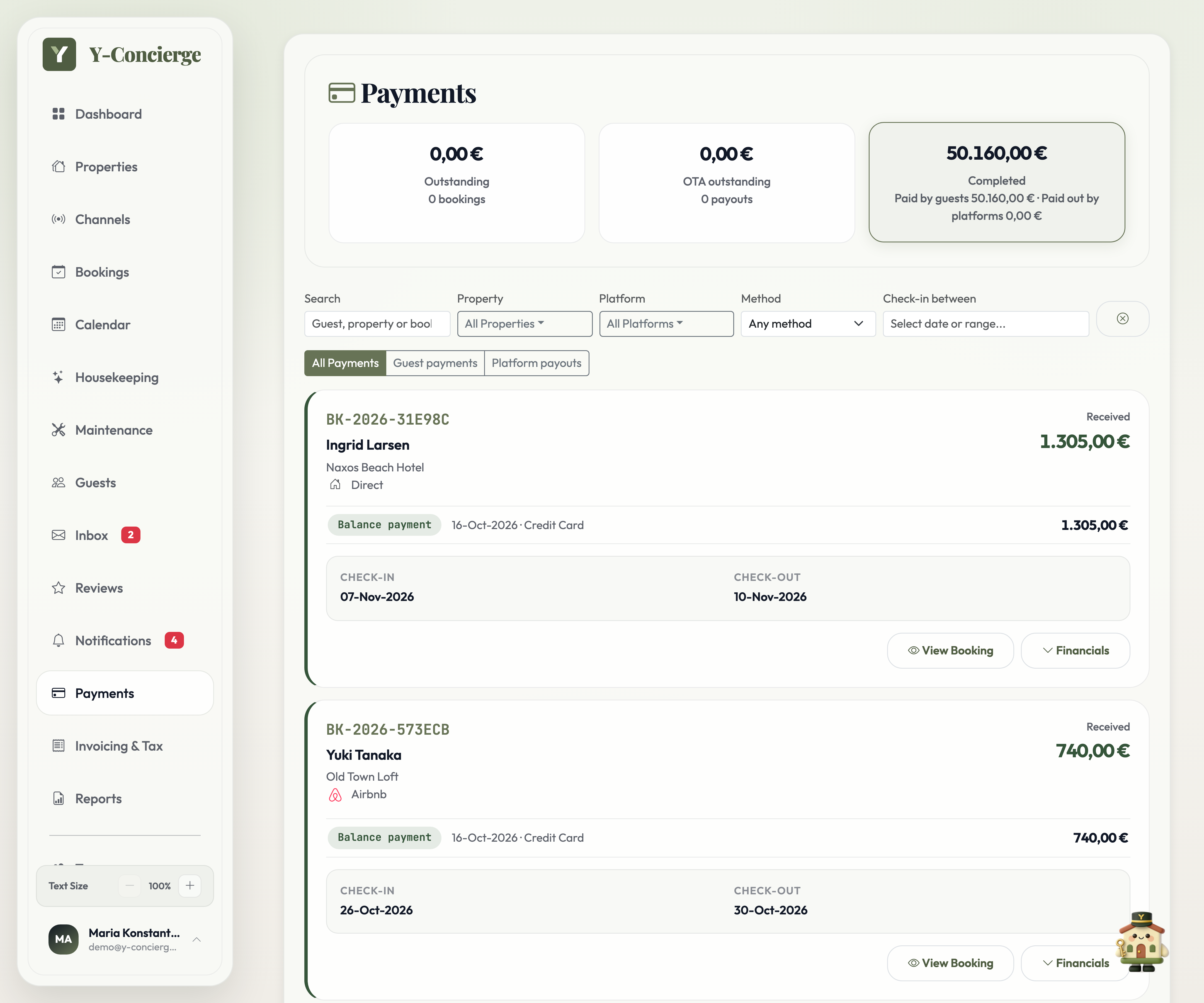Click the Airbnb logo on Yuki Tanaka booking
The image size is (1204, 1003).
pyautogui.click(x=335, y=795)
